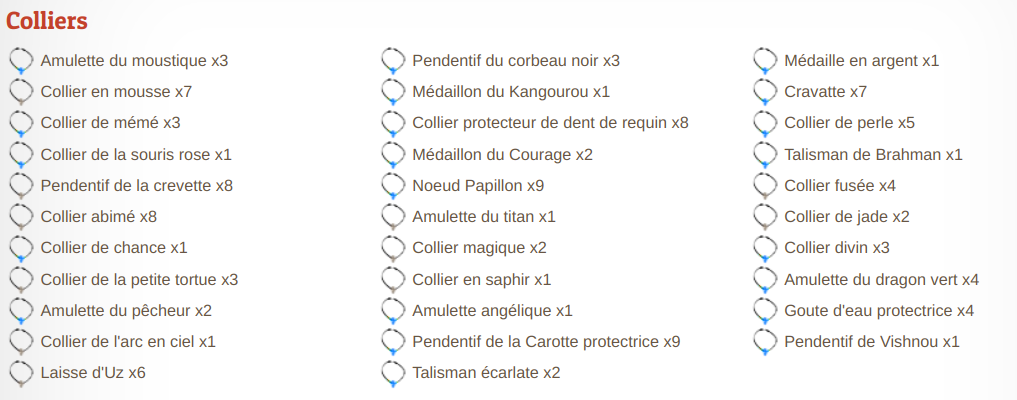Select the icon beside Pendentif de Vishnou
This screenshot has width=1017, height=400.
pyautogui.click(x=765, y=342)
